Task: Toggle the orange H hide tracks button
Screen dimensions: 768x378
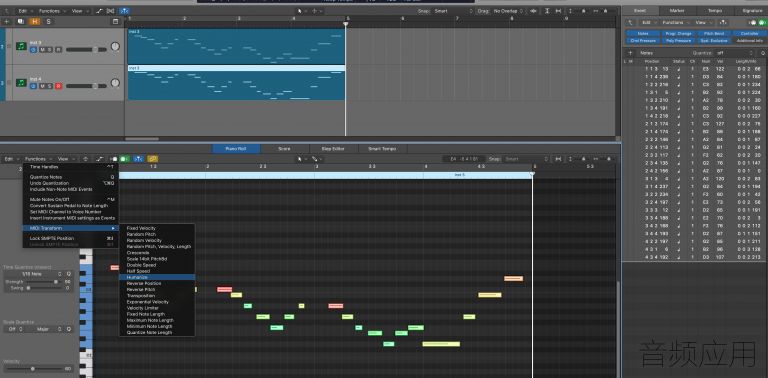Action: tap(35, 22)
